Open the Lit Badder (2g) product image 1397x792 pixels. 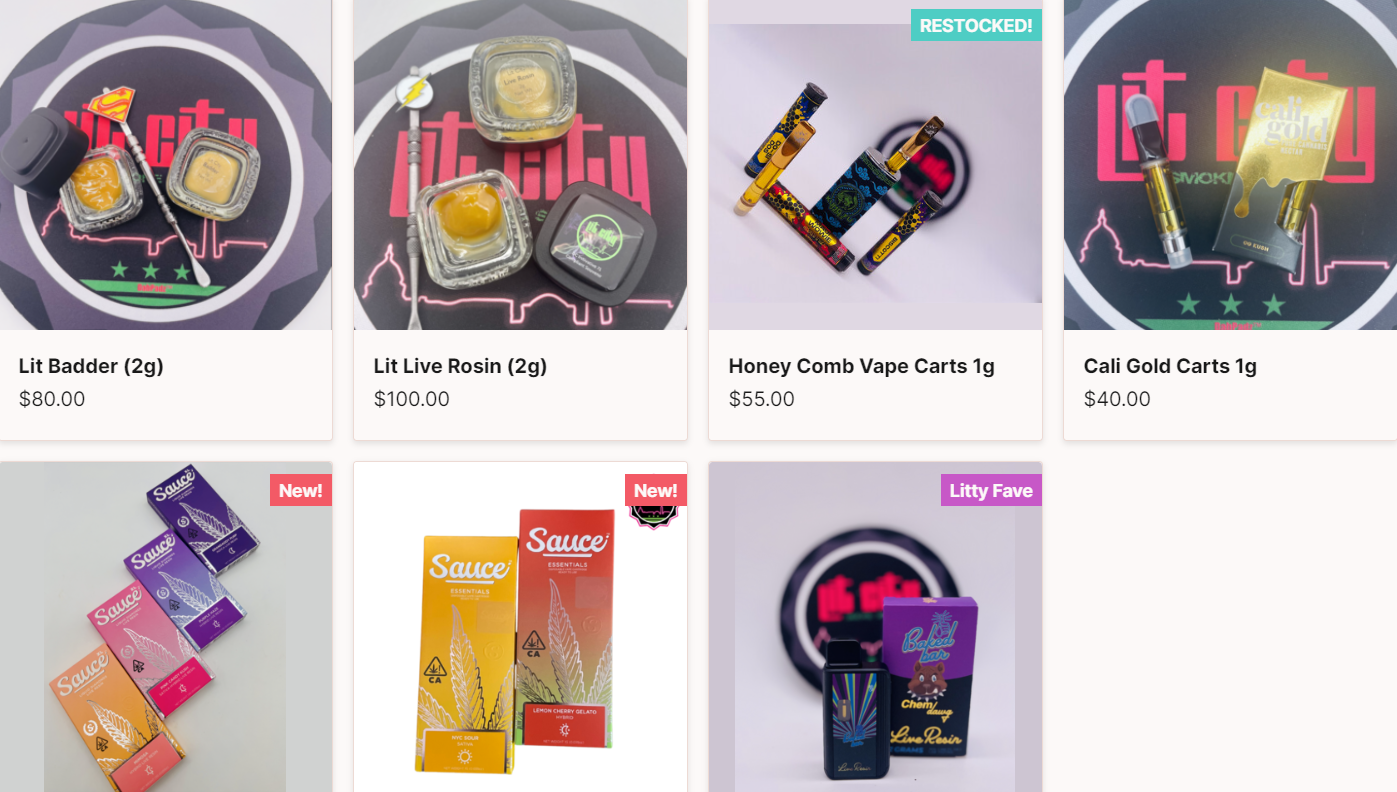pyautogui.click(x=166, y=165)
